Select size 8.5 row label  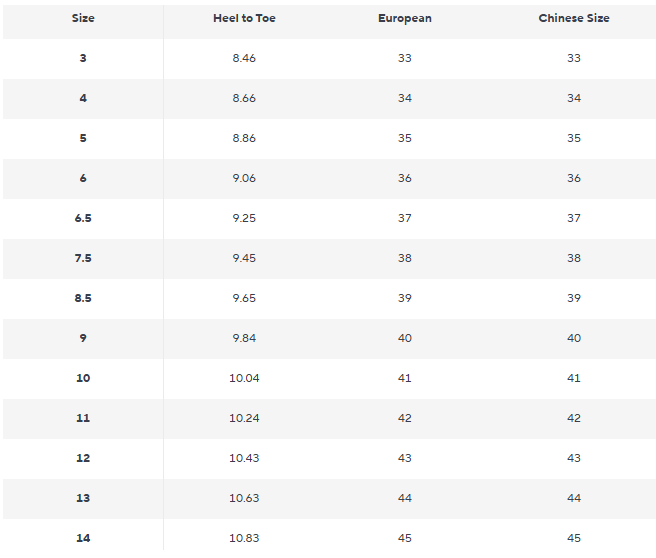(83, 298)
